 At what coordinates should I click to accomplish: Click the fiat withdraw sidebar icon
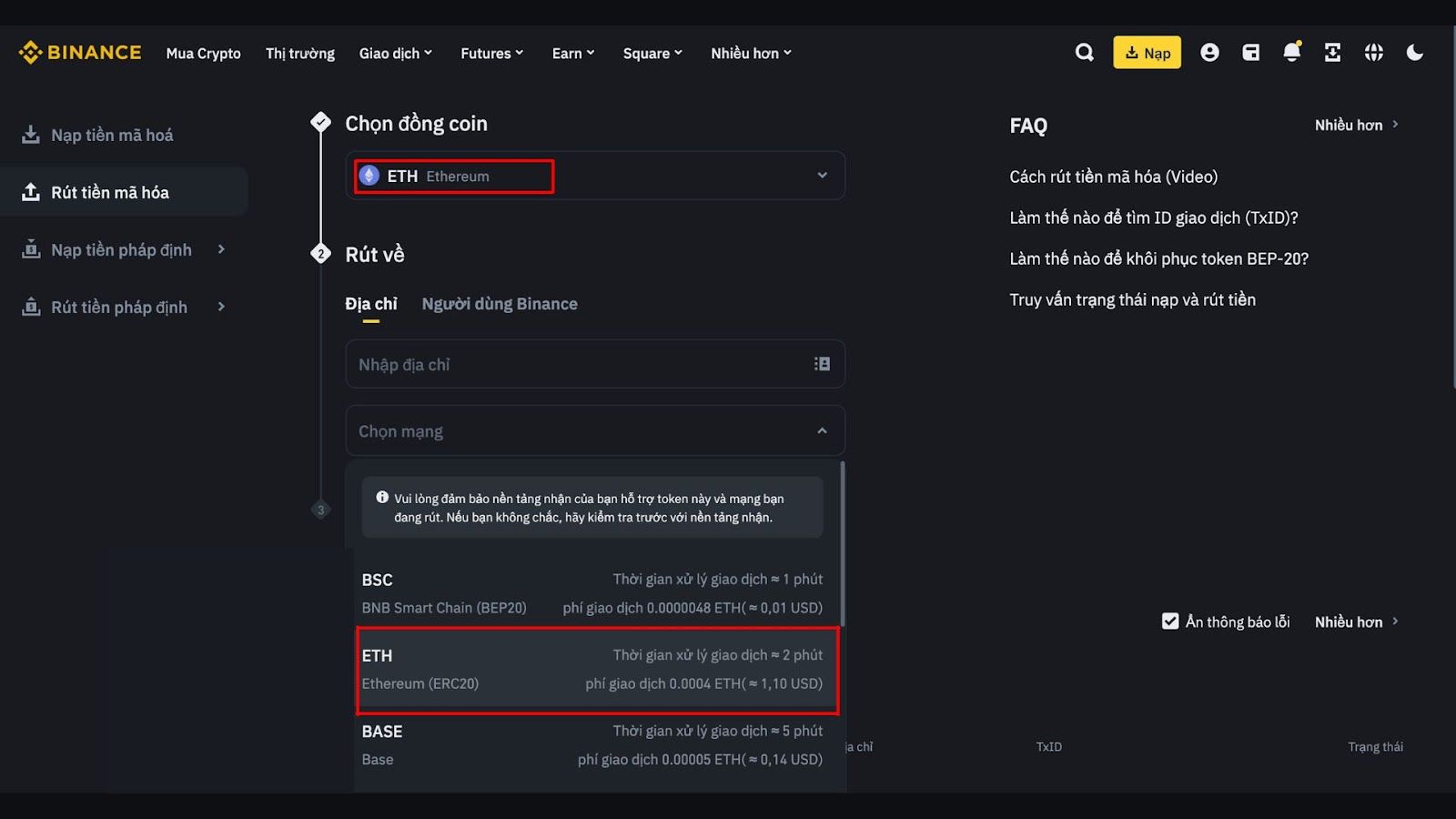31,307
